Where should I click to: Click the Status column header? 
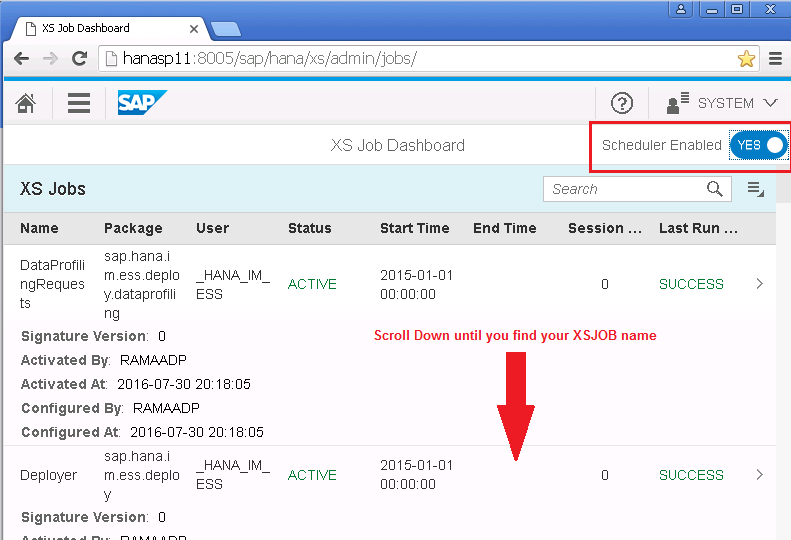click(x=310, y=228)
